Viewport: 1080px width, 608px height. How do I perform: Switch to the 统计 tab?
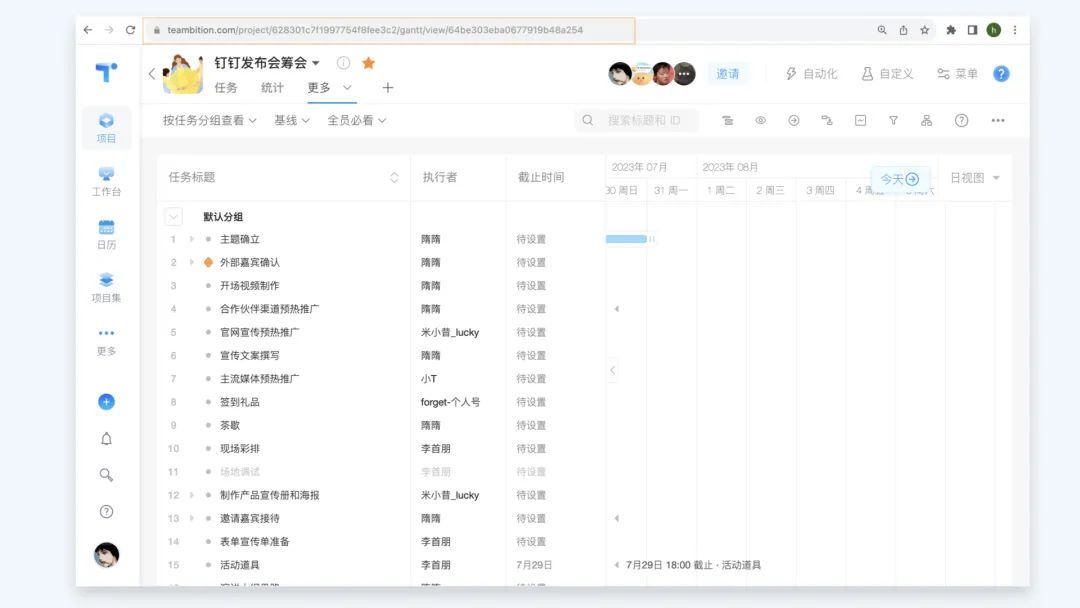[x=272, y=88]
